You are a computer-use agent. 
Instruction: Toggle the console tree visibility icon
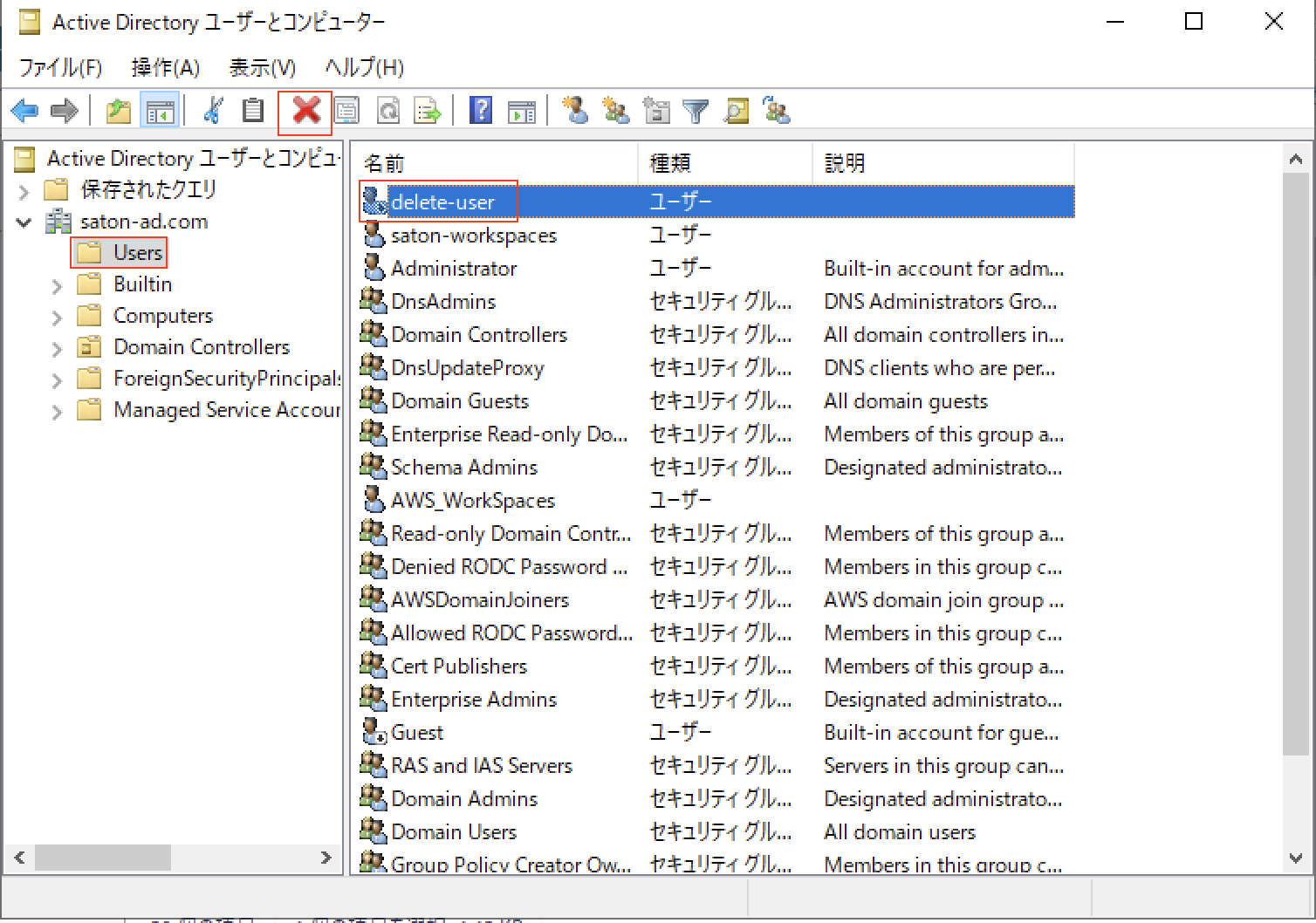click(x=160, y=111)
